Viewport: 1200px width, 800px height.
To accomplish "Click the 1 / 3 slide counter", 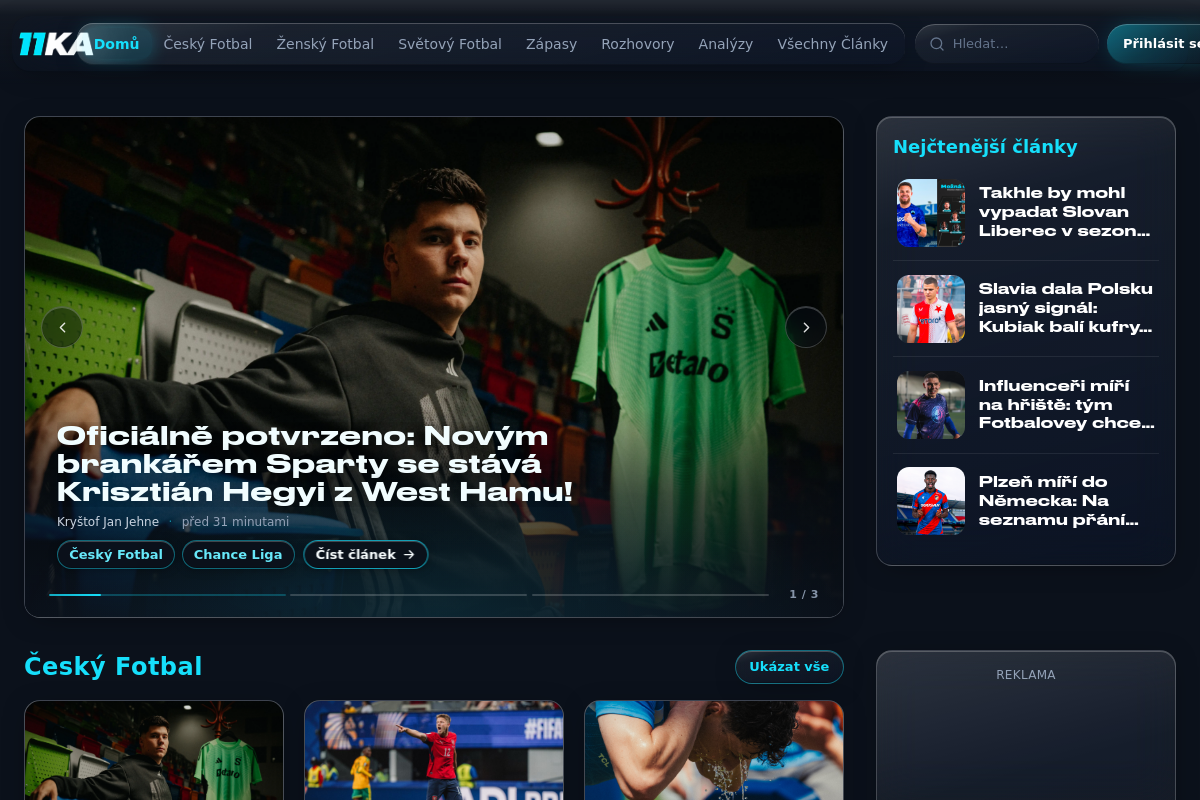I will click(804, 594).
